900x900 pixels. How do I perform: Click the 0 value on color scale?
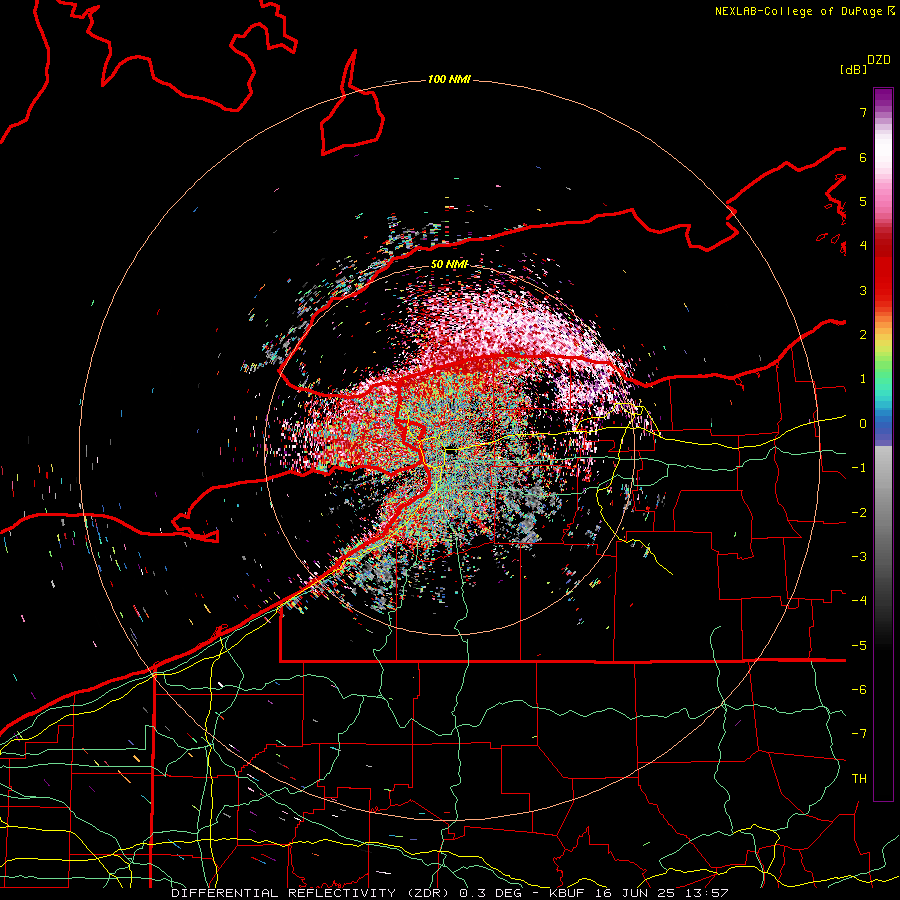pos(863,424)
